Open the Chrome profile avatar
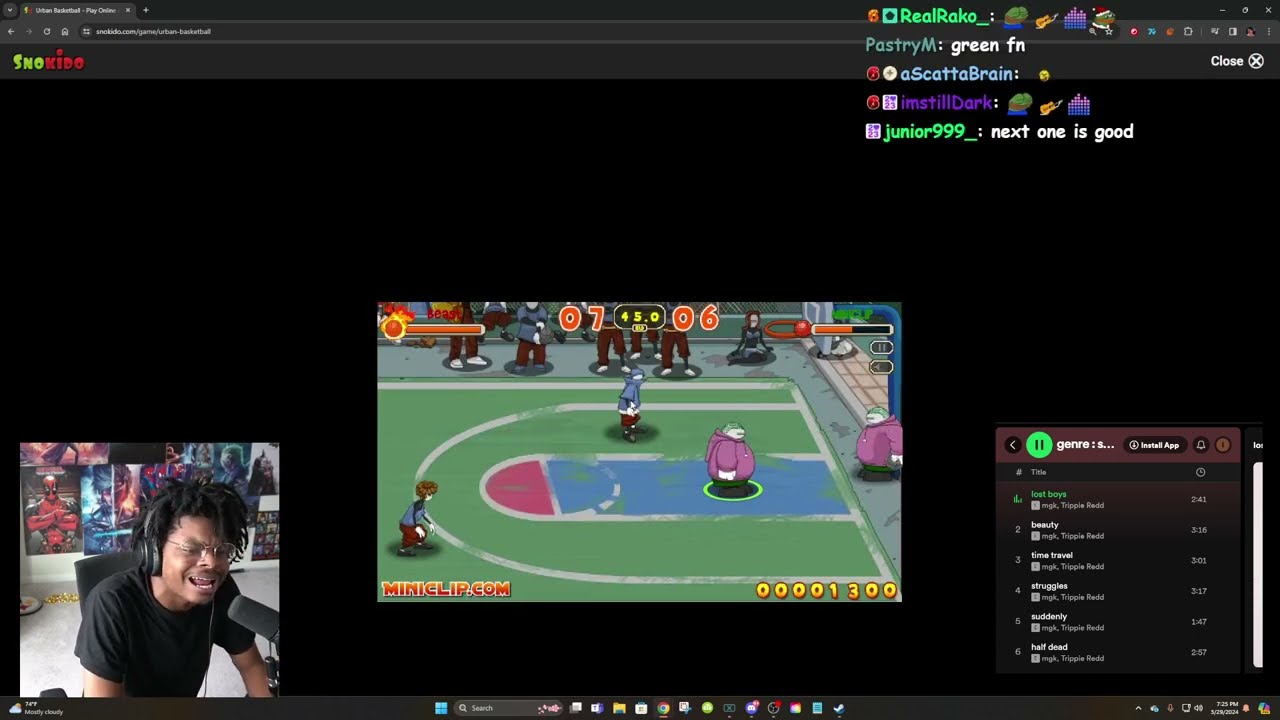This screenshot has height=720, width=1280. [x=1251, y=31]
